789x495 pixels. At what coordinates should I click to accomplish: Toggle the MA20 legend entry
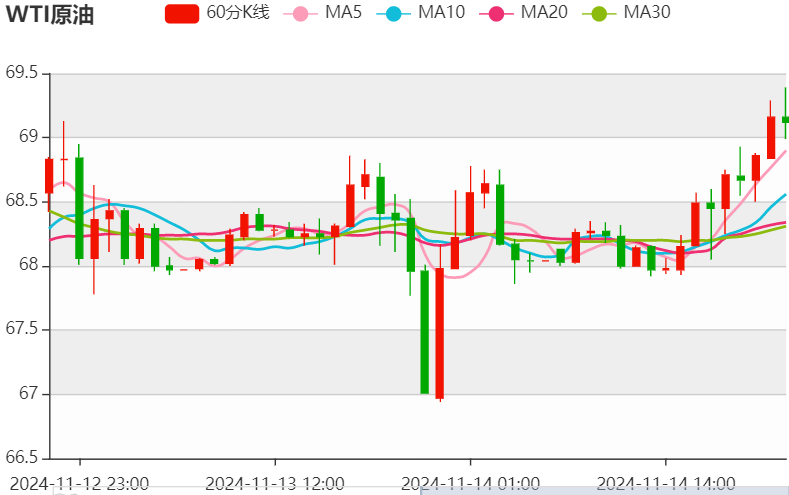tap(523, 13)
